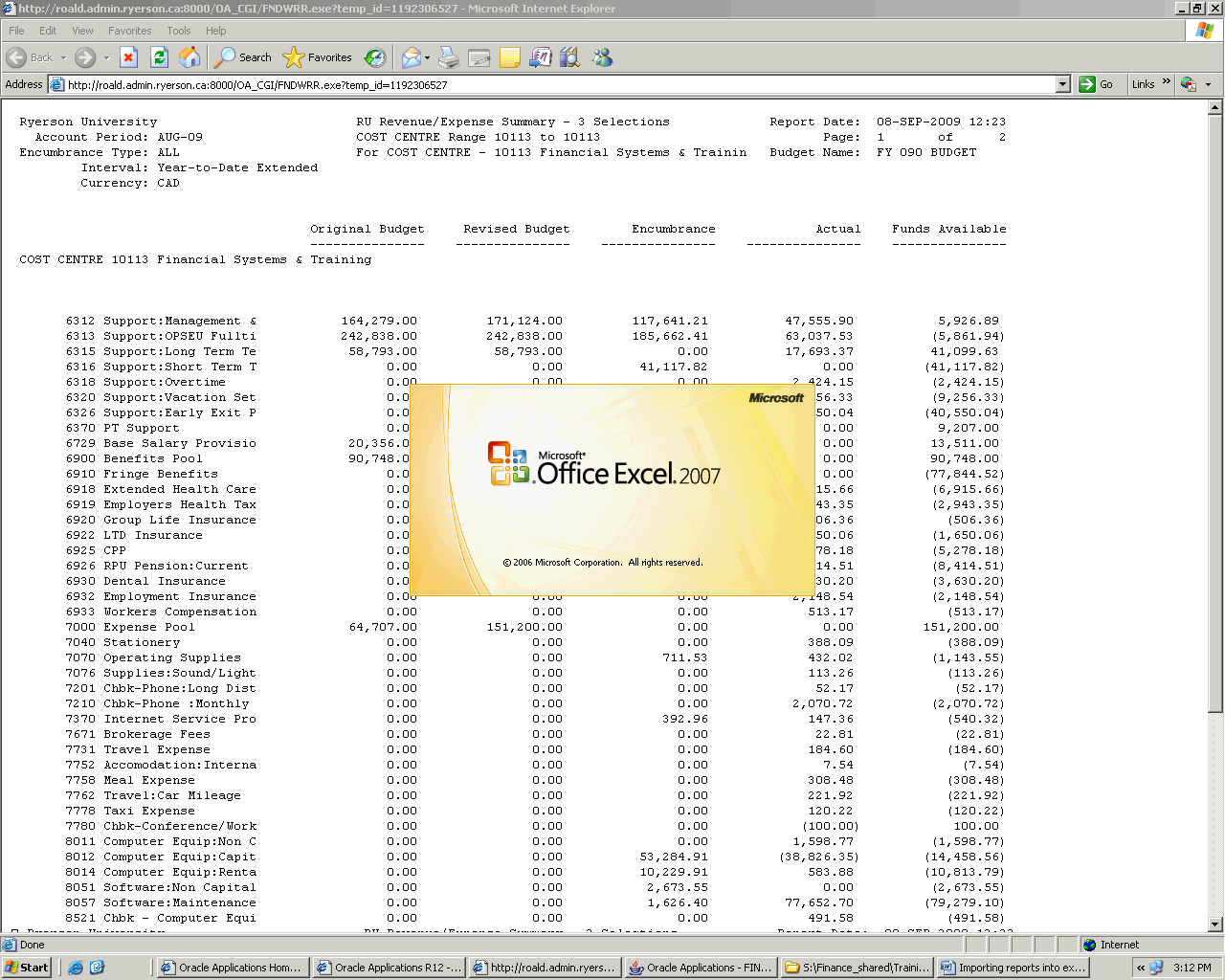Expand the address bar dropdown
Viewport: 1225px width, 980px height.
click(1062, 84)
